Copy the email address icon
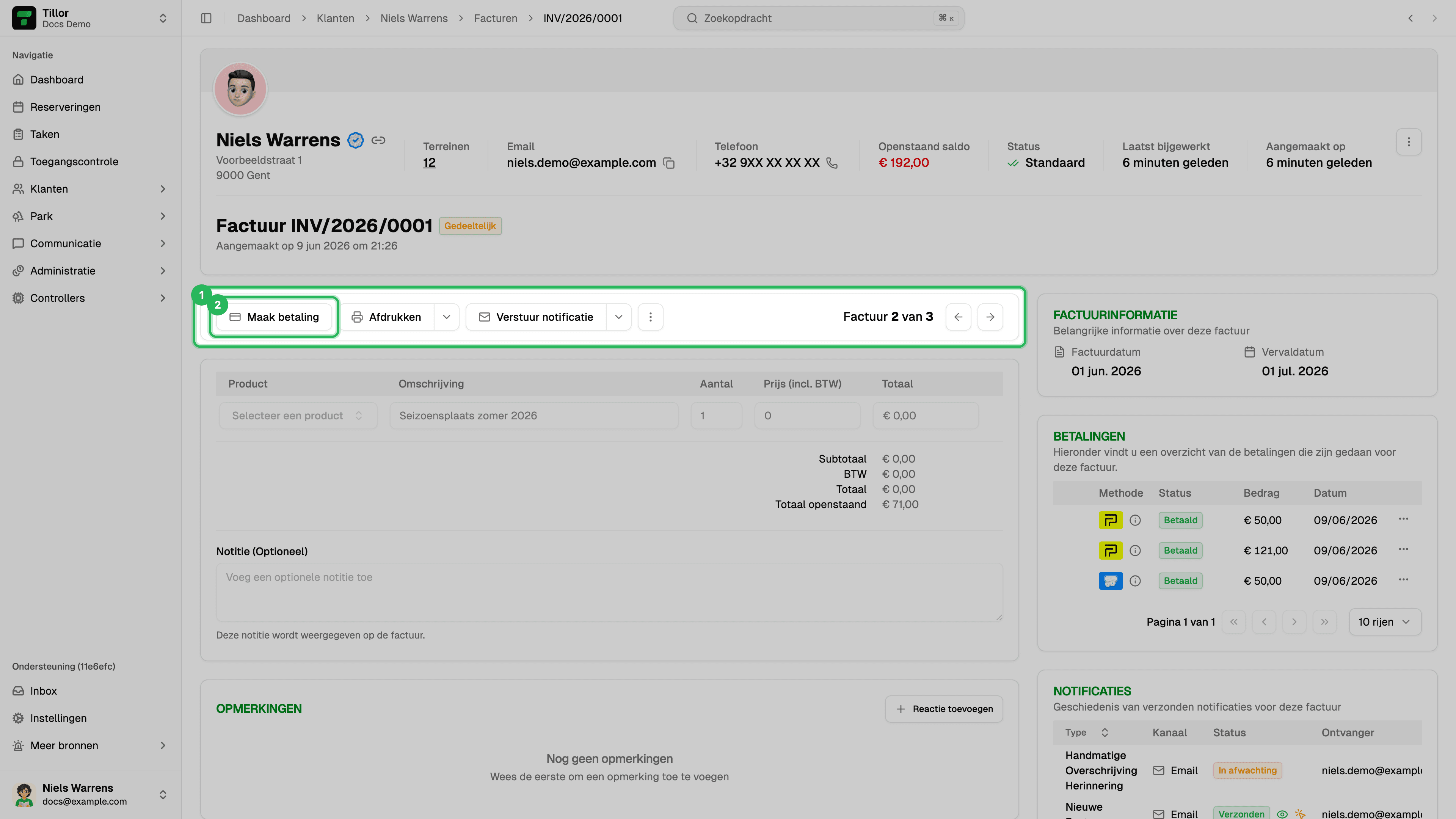Screen dimensions: 1456x819 [669, 163]
